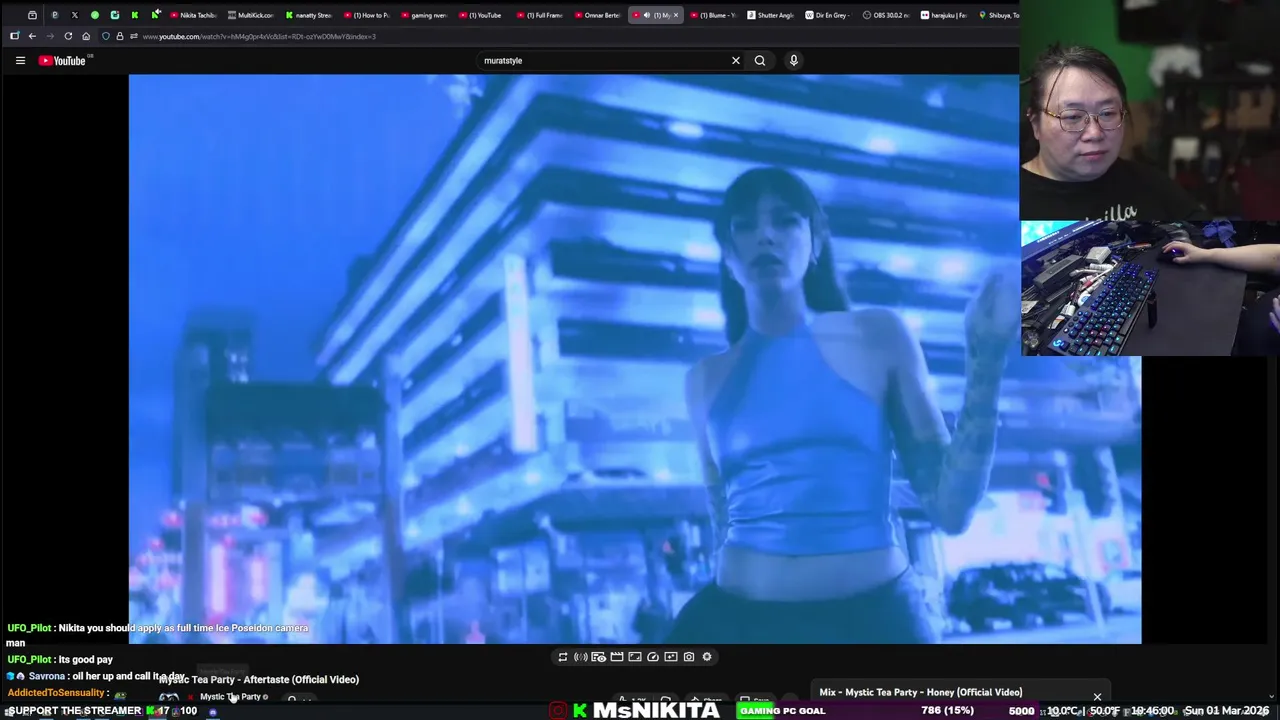Switch to the Blume tab
This screenshot has height=720, width=1280.
coord(713,15)
